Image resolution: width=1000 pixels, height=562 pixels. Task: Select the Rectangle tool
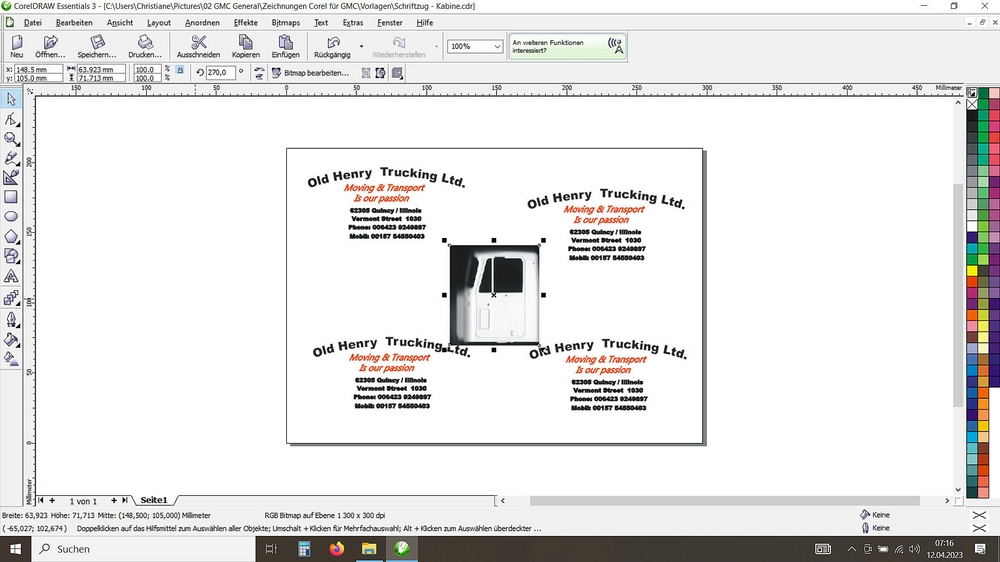[11, 197]
